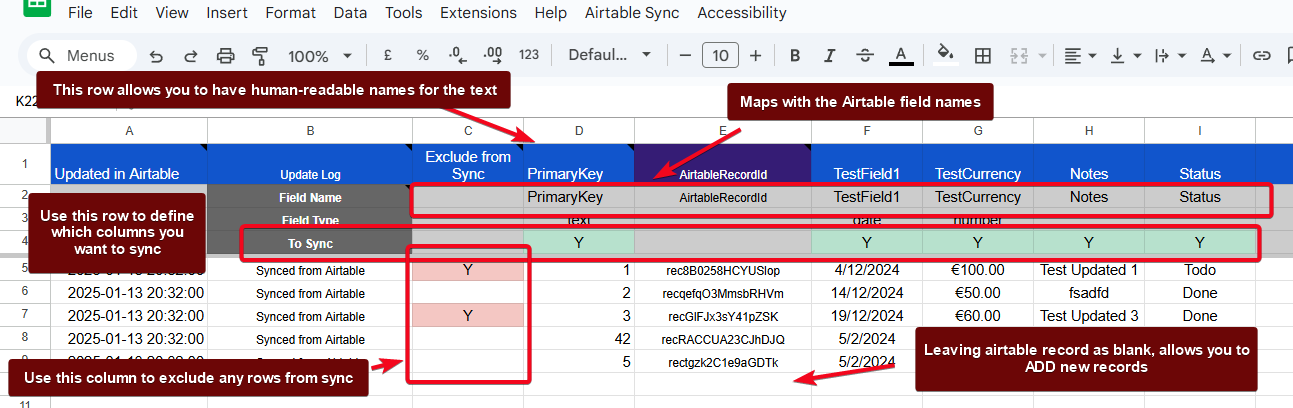Image resolution: width=1293 pixels, height=408 pixels.
Task: Open the font family Default dropdown
Action: (x=610, y=56)
